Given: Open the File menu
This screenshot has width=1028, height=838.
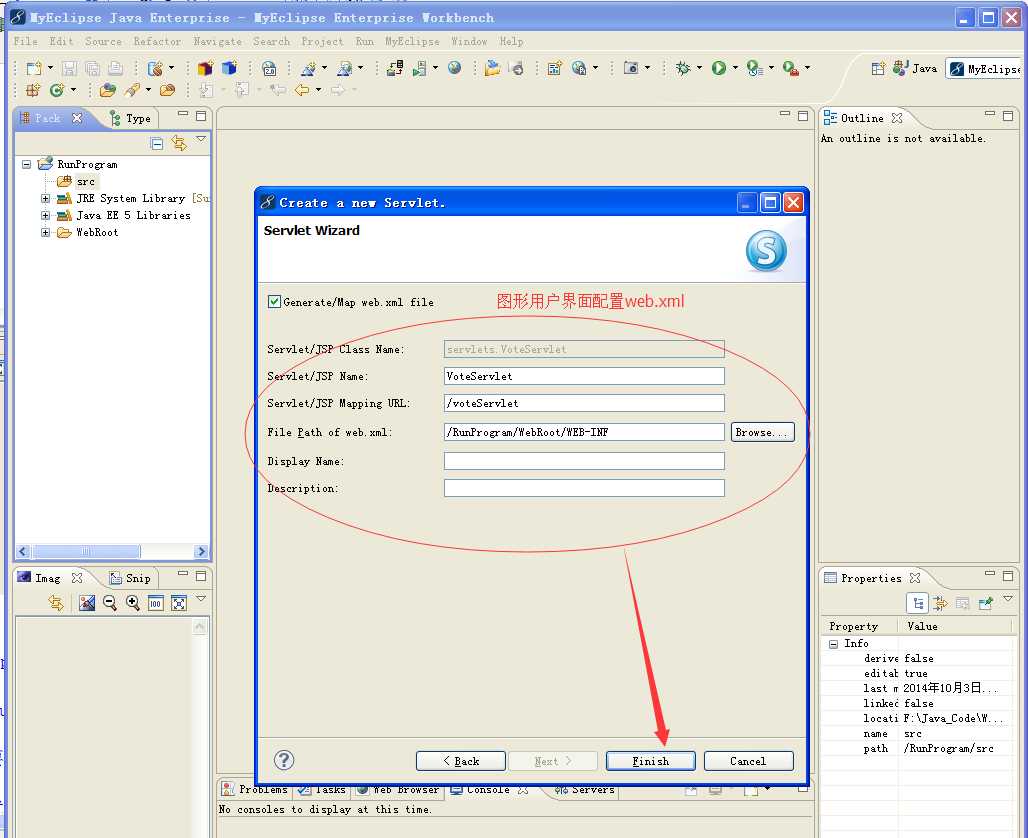Looking at the screenshot, I should point(26,41).
